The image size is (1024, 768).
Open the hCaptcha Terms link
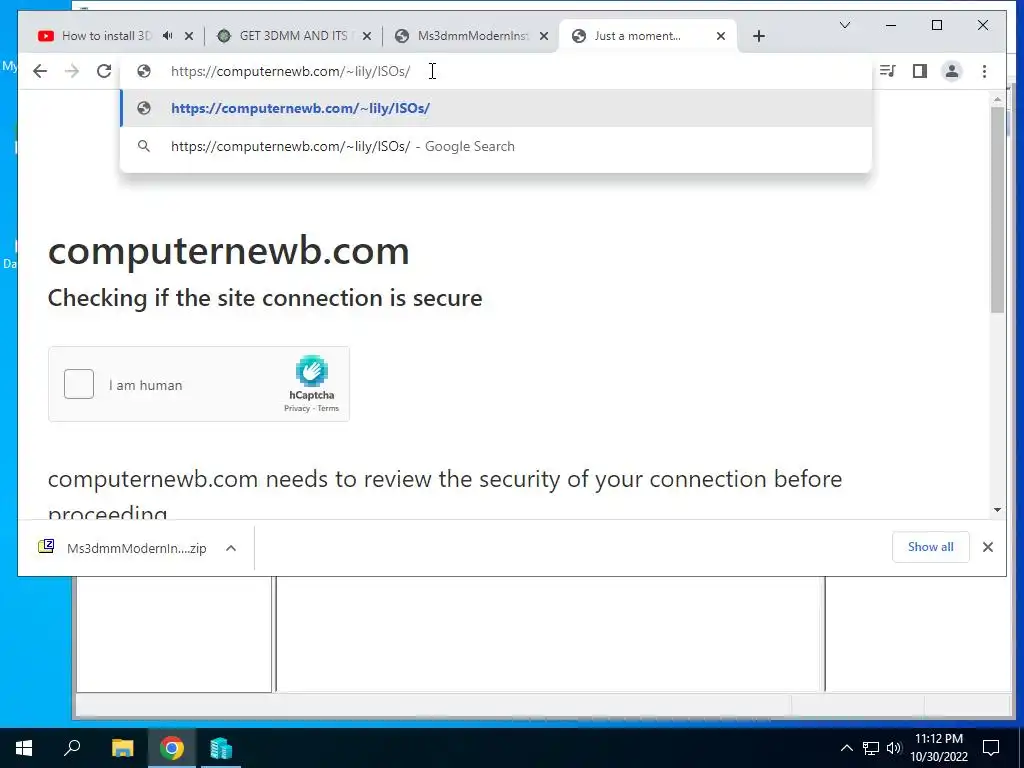point(328,408)
